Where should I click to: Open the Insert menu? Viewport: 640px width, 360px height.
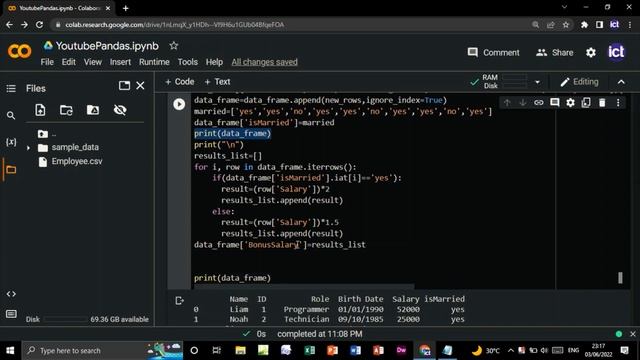click(120, 62)
